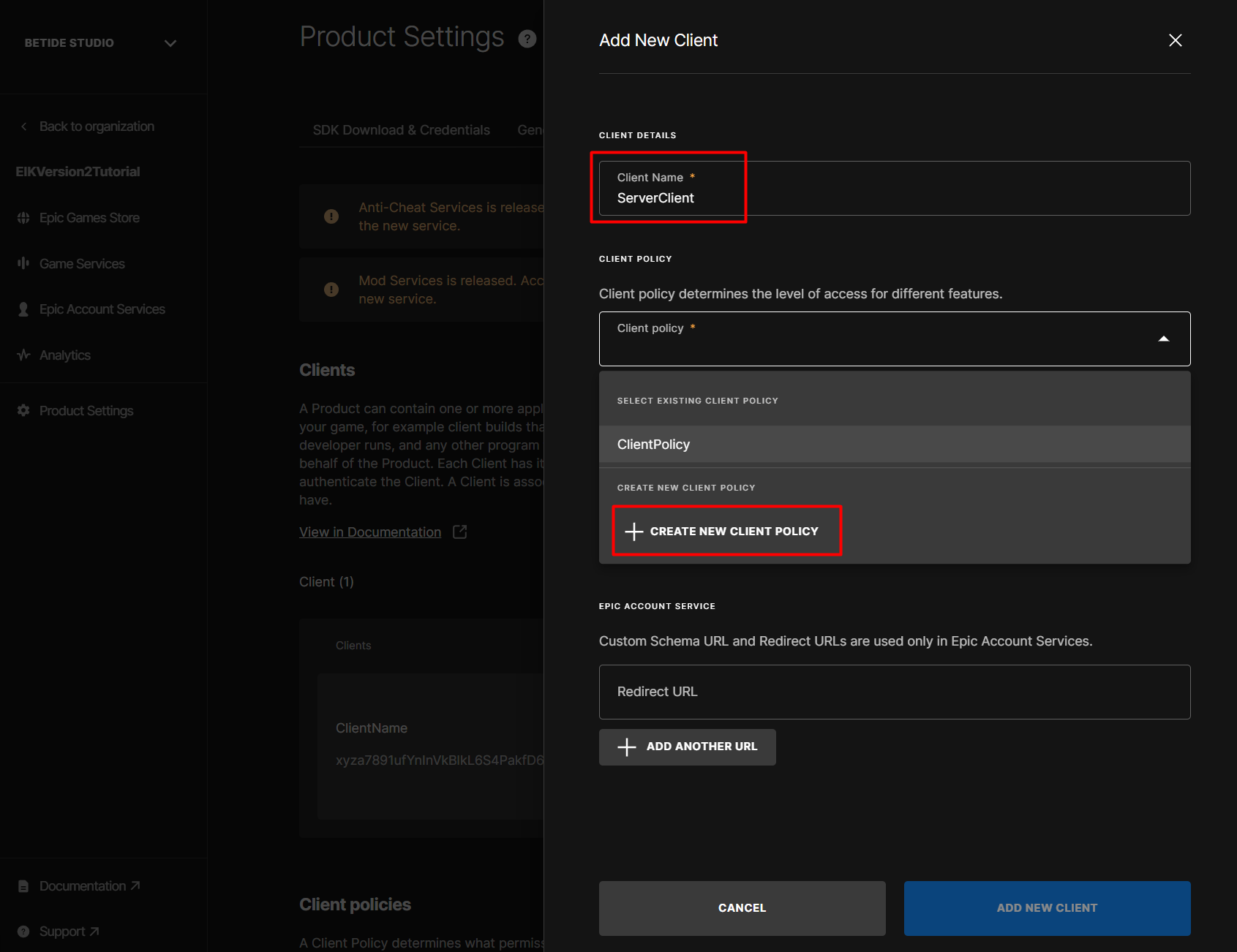Click the Analytics pulse icon
The width and height of the screenshot is (1237, 952).
tap(23, 355)
